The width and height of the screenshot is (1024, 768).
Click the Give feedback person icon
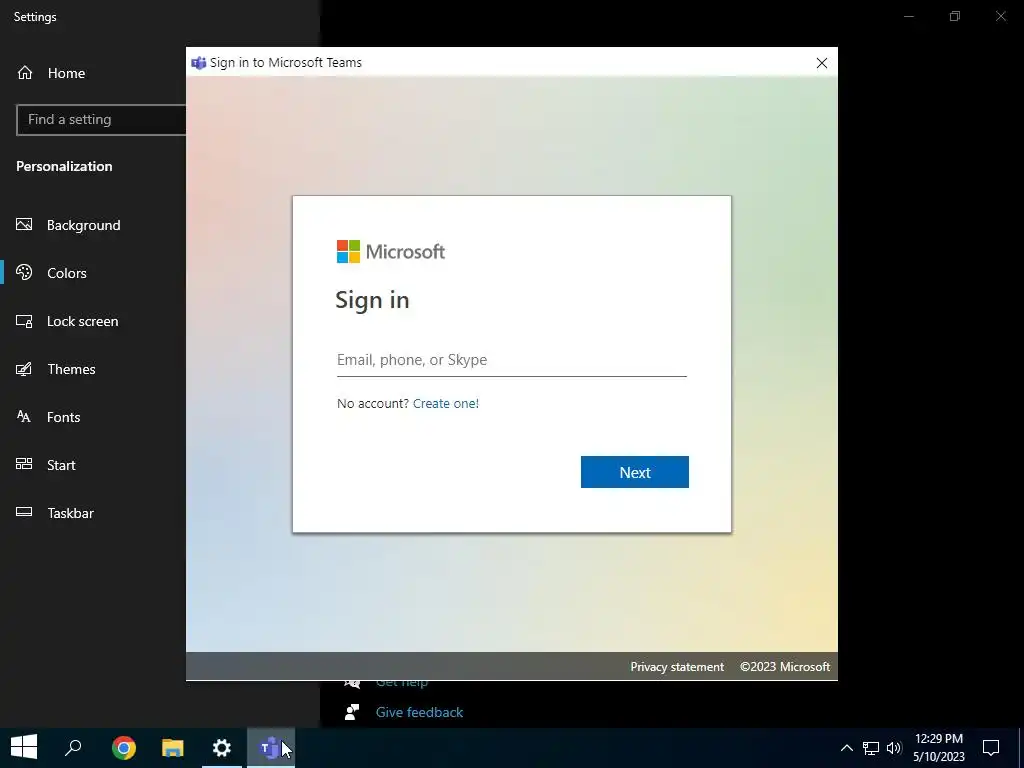coord(352,712)
